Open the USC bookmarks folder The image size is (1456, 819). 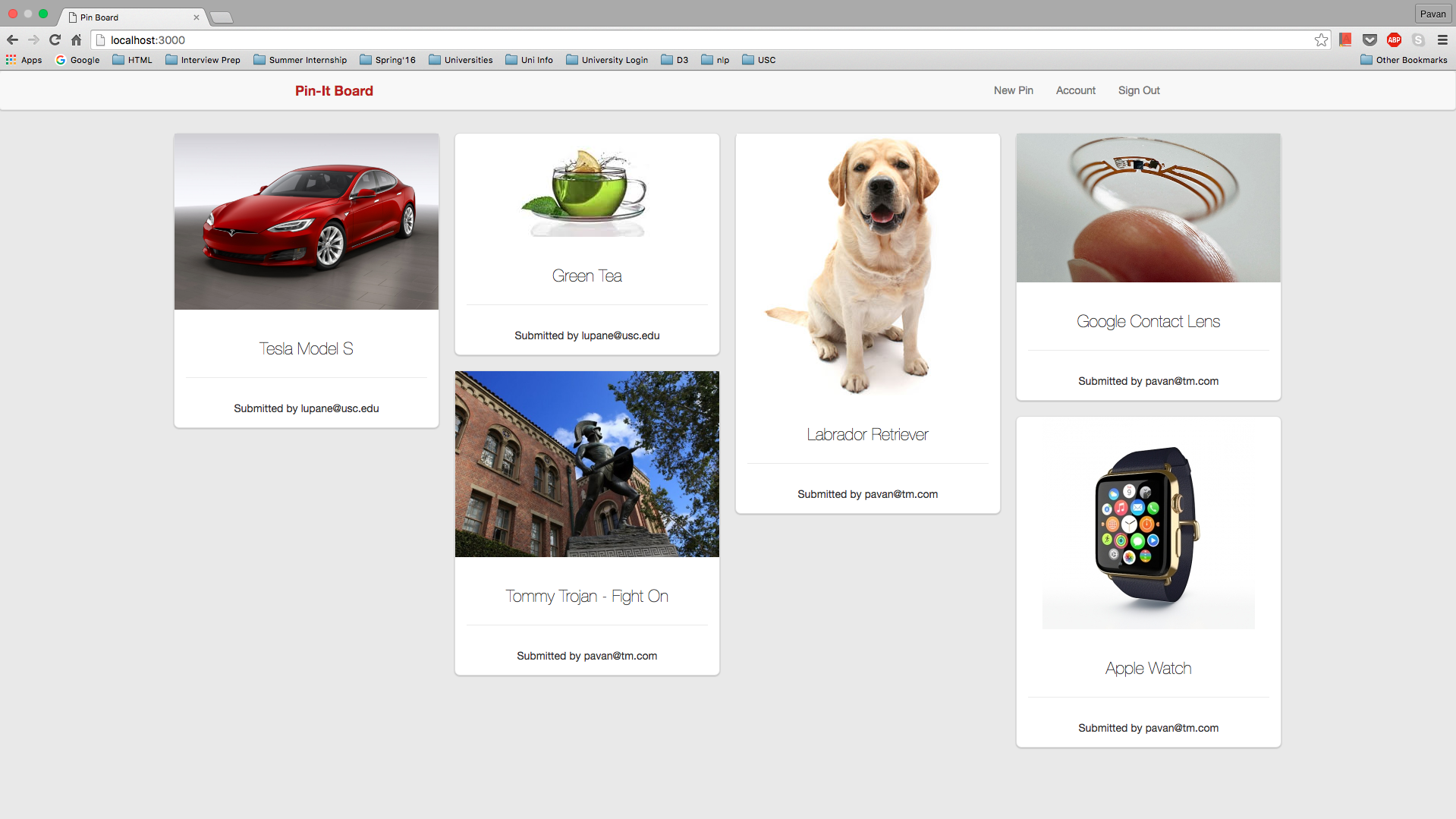(x=759, y=60)
